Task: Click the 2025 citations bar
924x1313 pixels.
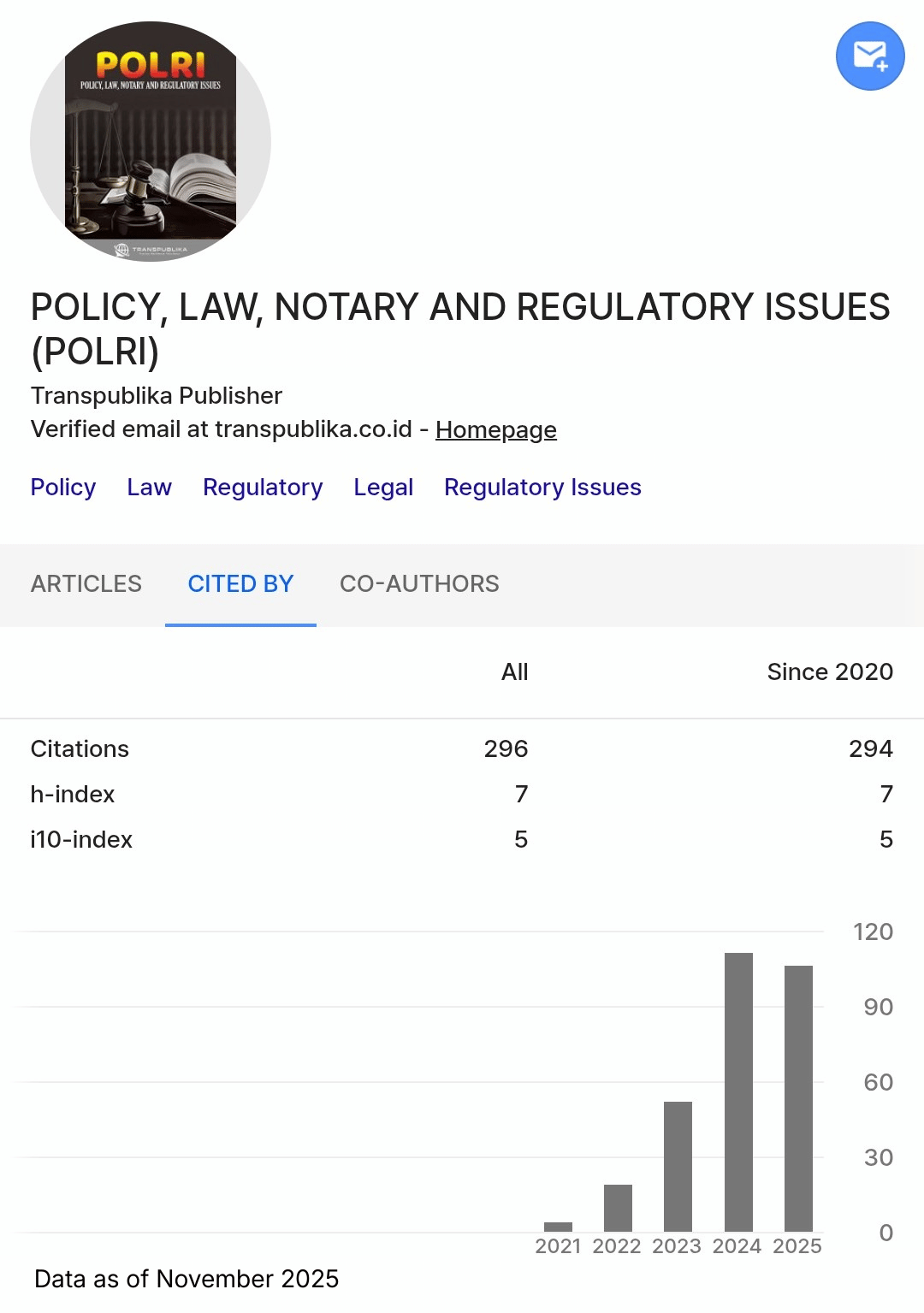Action: pyautogui.click(x=798, y=1098)
